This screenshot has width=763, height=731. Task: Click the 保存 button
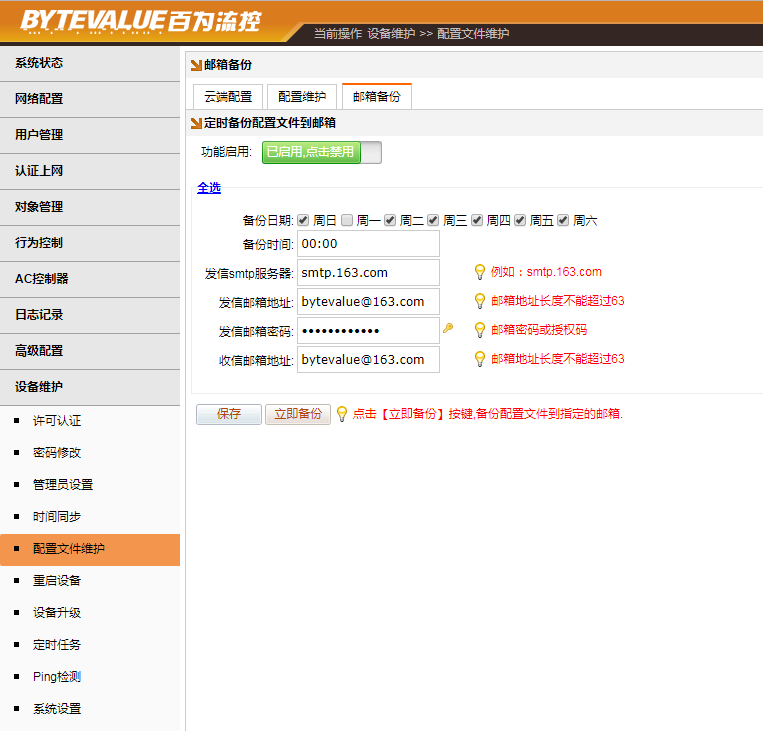(x=229, y=414)
